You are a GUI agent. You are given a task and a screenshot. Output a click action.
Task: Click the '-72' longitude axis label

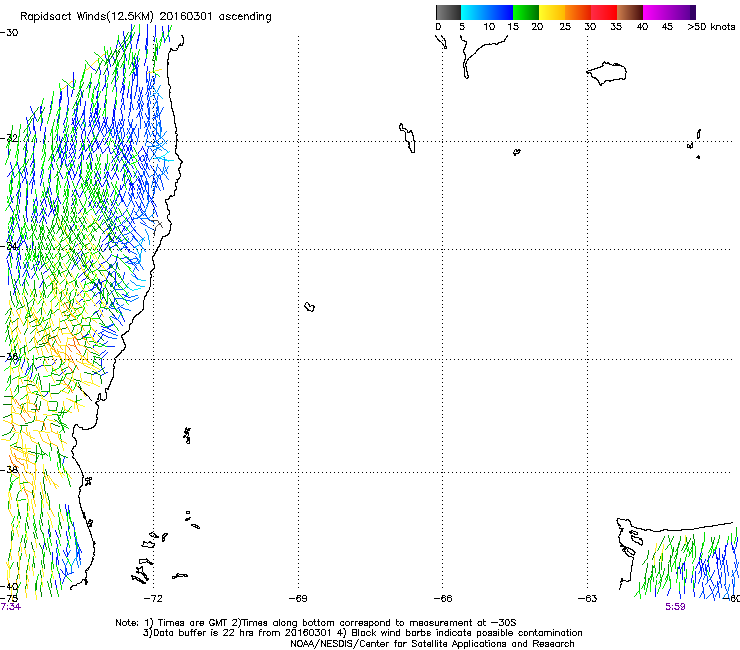153,599
